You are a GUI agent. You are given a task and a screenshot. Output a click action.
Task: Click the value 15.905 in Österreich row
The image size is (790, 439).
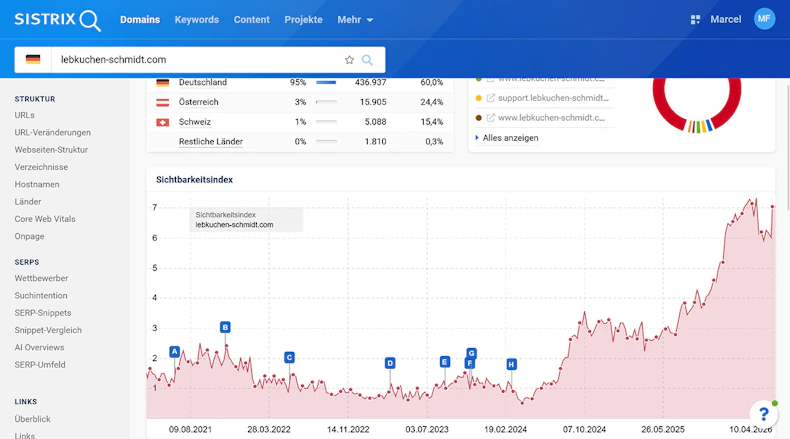[x=373, y=102]
